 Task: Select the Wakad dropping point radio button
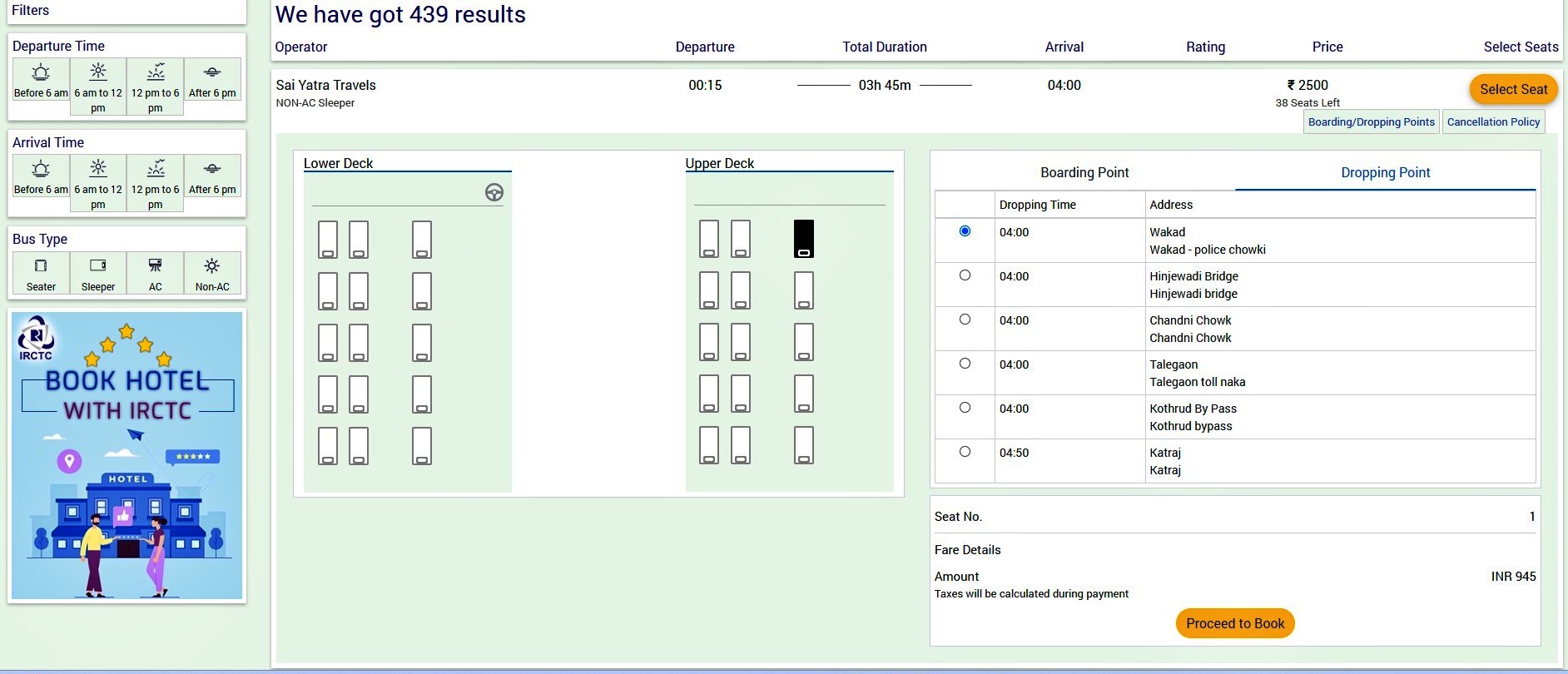[965, 231]
